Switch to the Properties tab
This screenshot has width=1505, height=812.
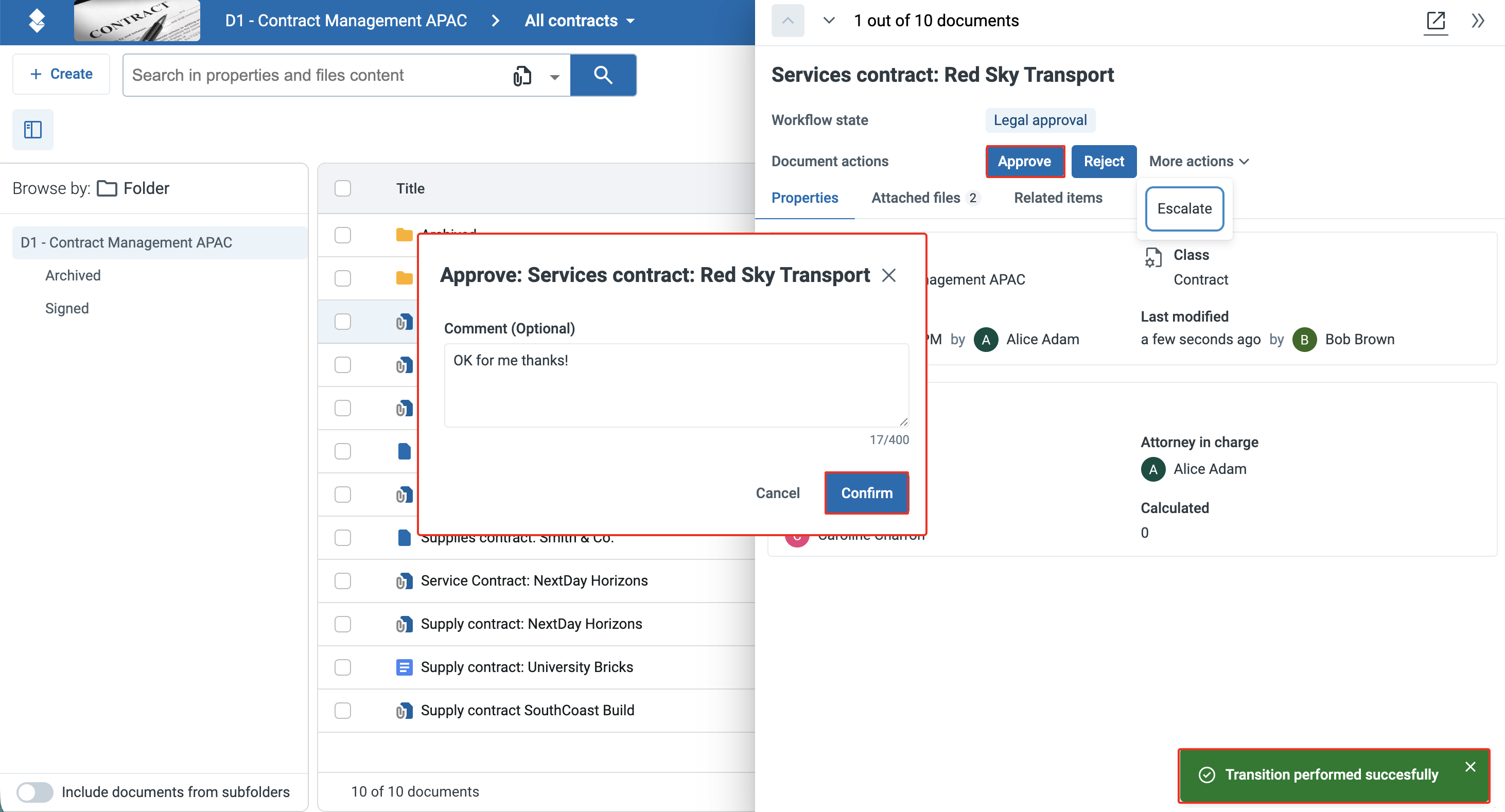pos(804,198)
